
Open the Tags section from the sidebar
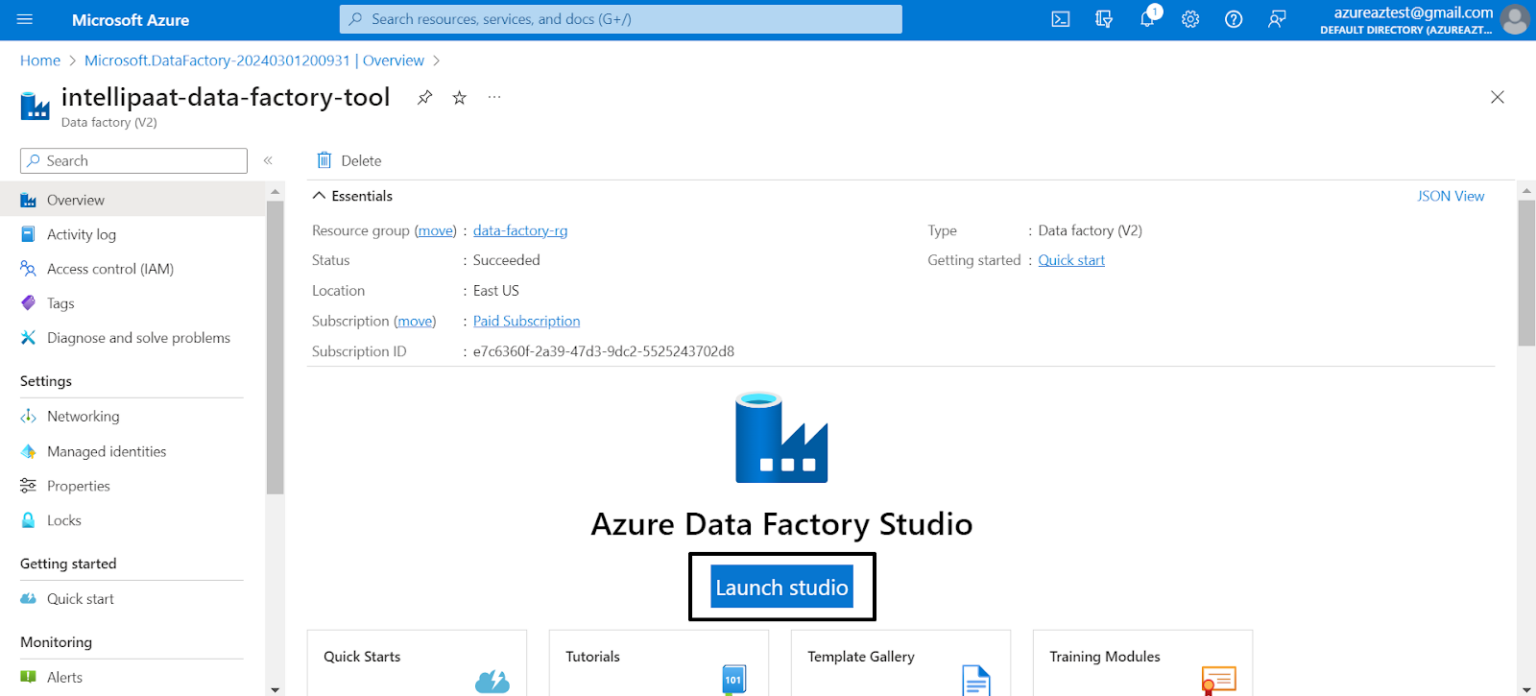click(x=30, y=303)
